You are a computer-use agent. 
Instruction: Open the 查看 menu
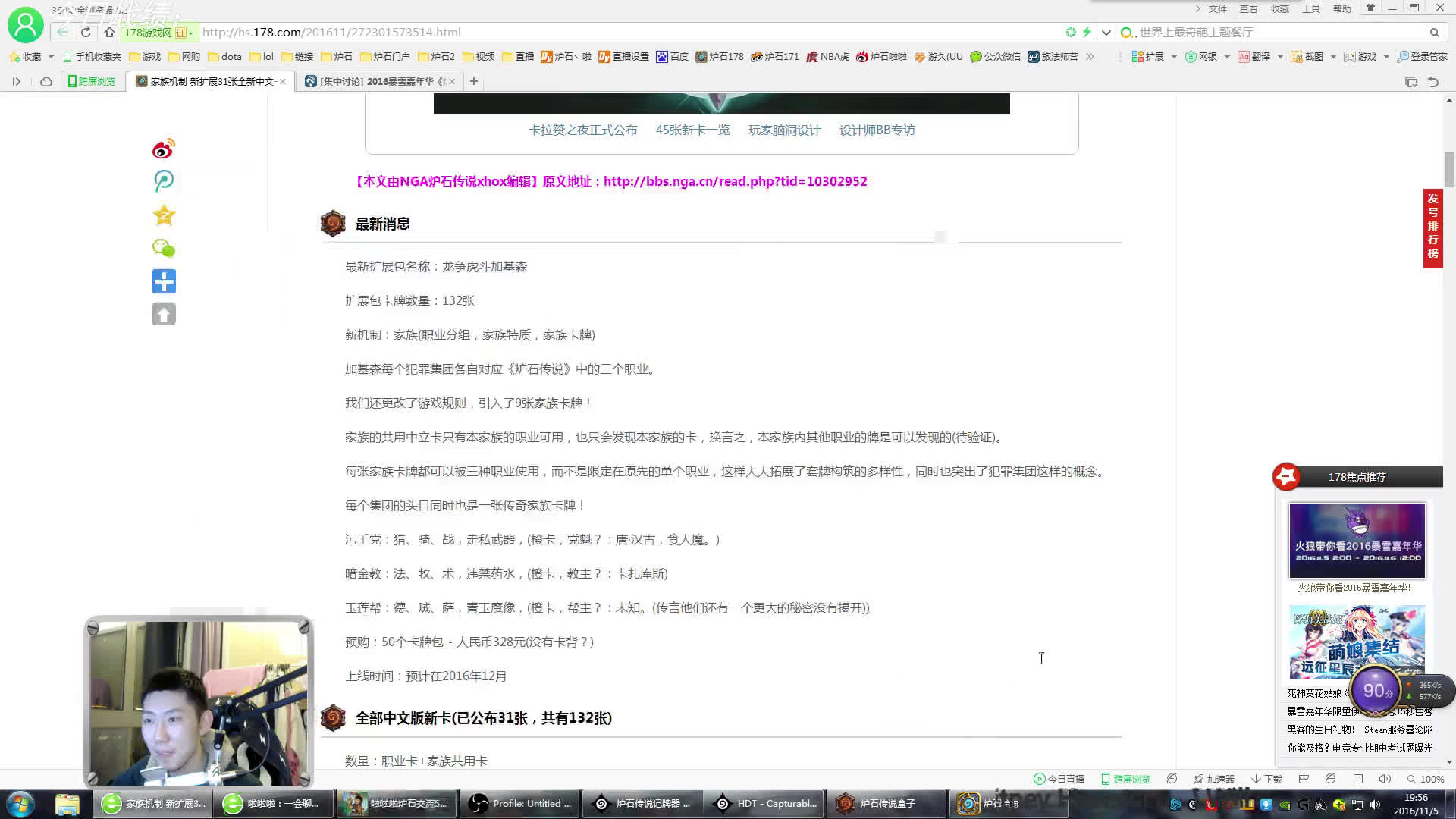pyautogui.click(x=1248, y=8)
